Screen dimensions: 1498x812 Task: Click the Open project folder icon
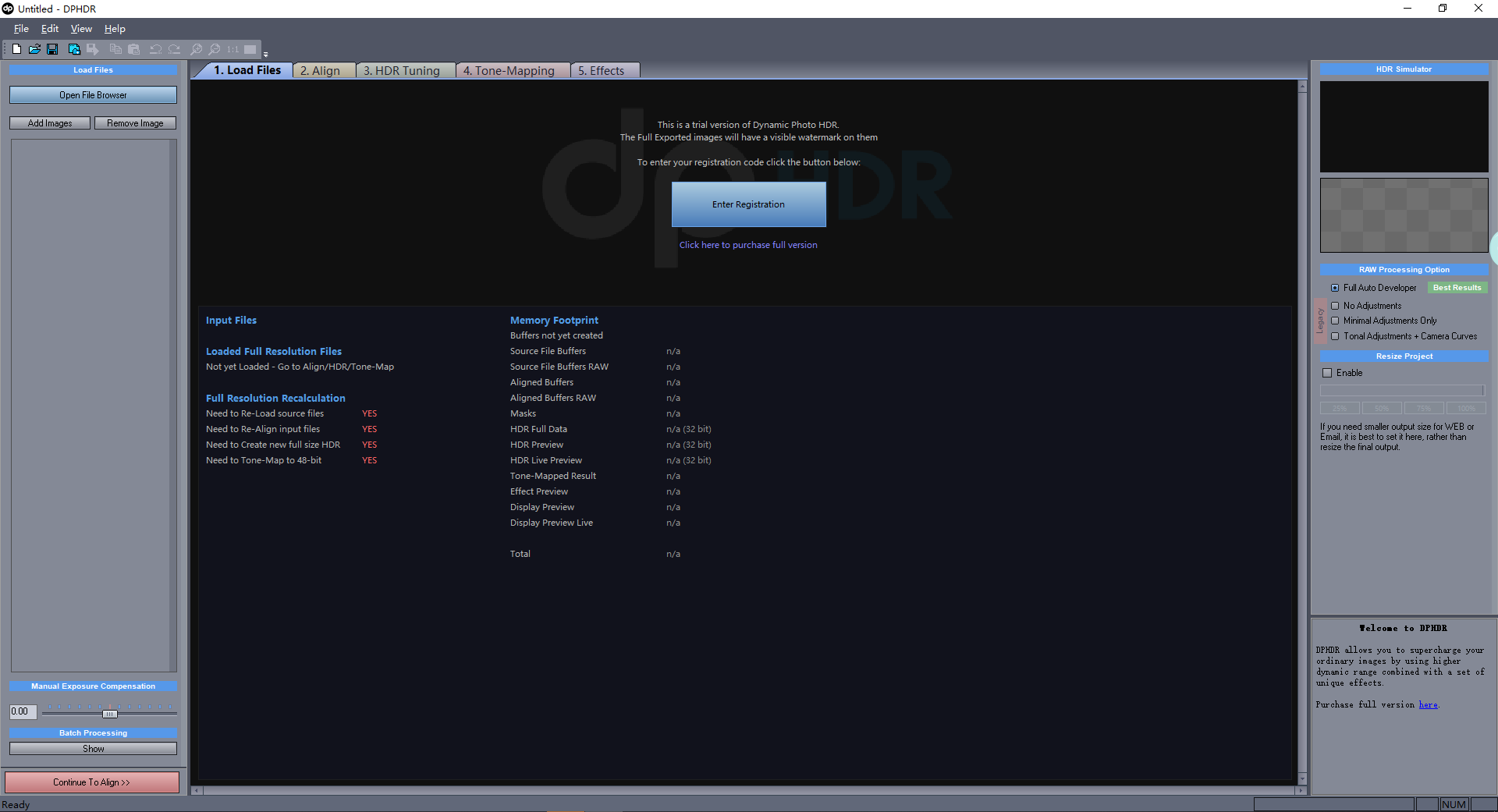34,49
